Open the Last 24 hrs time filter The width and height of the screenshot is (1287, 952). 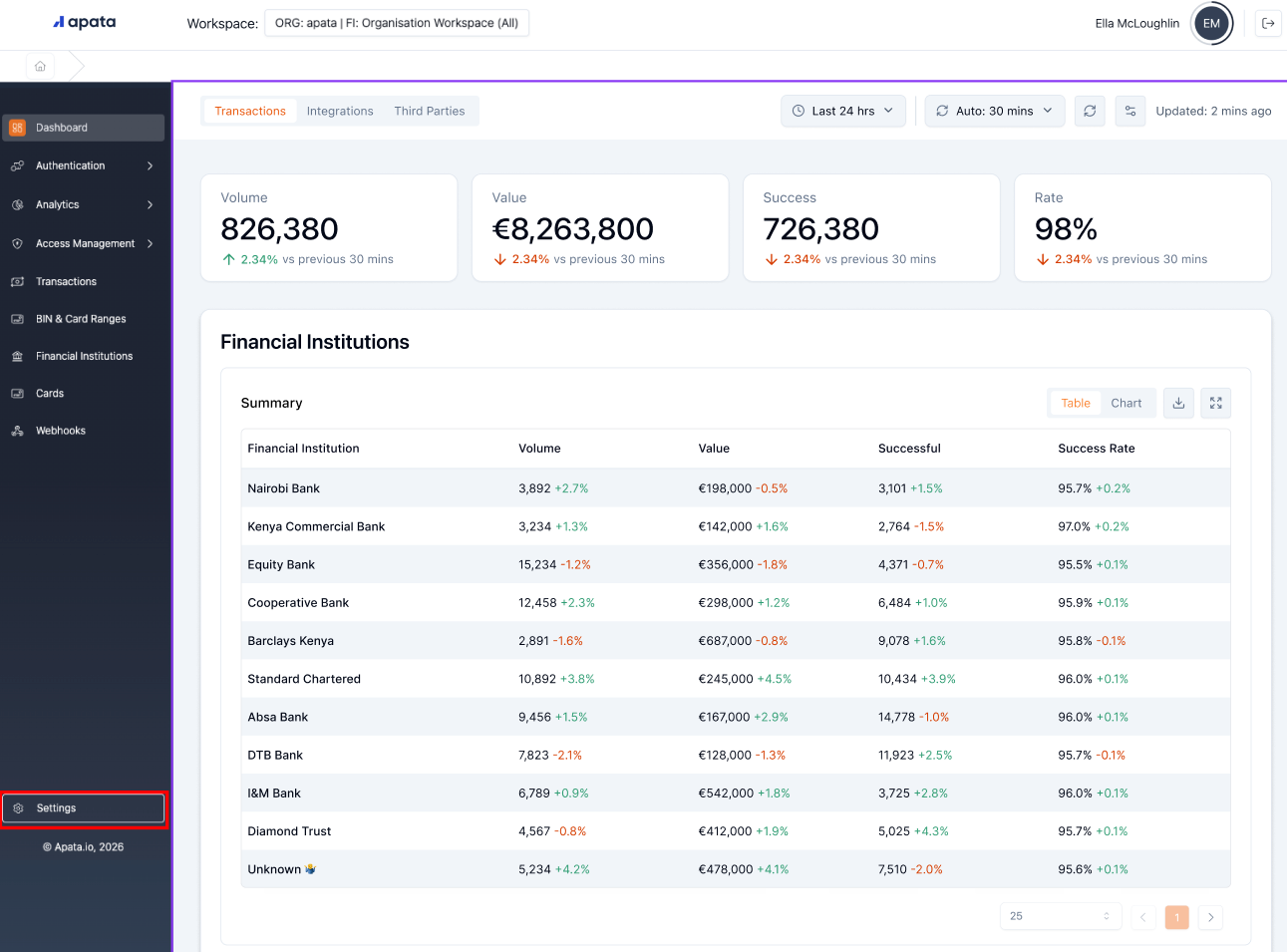(x=842, y=111)
